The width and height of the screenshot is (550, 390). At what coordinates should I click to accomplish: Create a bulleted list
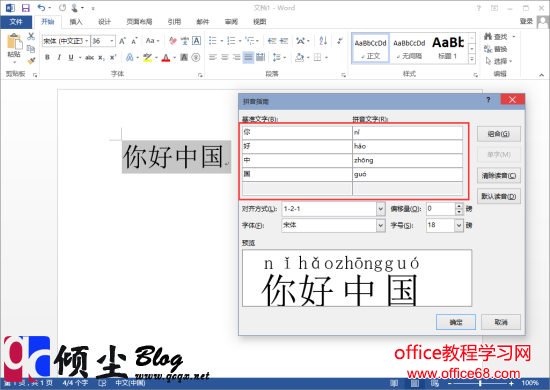[x=213, y=41]
